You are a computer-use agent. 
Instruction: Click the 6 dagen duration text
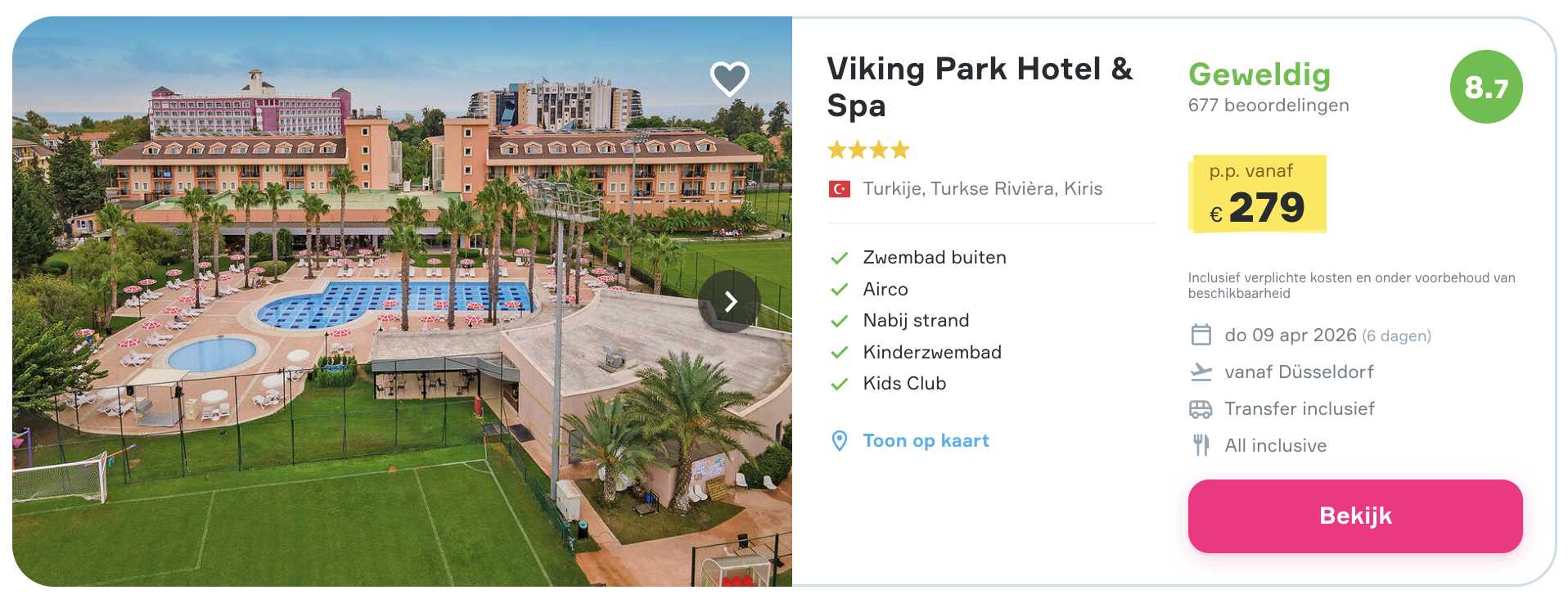1395,336
